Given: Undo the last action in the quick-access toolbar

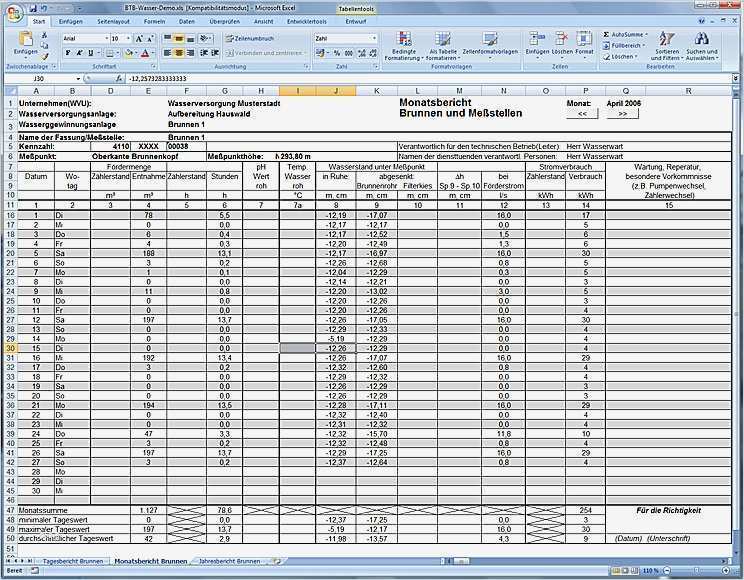Looking at the screenshot, I should tap(44, 9).
